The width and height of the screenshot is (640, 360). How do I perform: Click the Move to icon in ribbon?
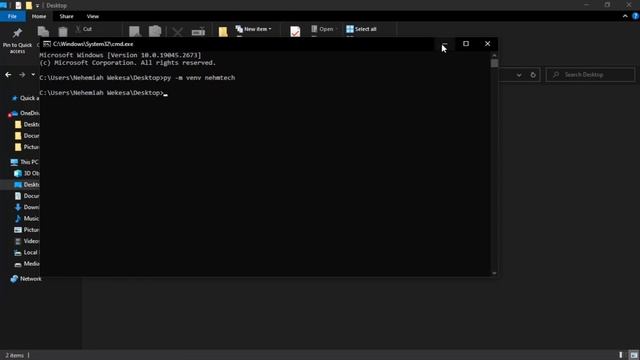(x=134, y=31)
